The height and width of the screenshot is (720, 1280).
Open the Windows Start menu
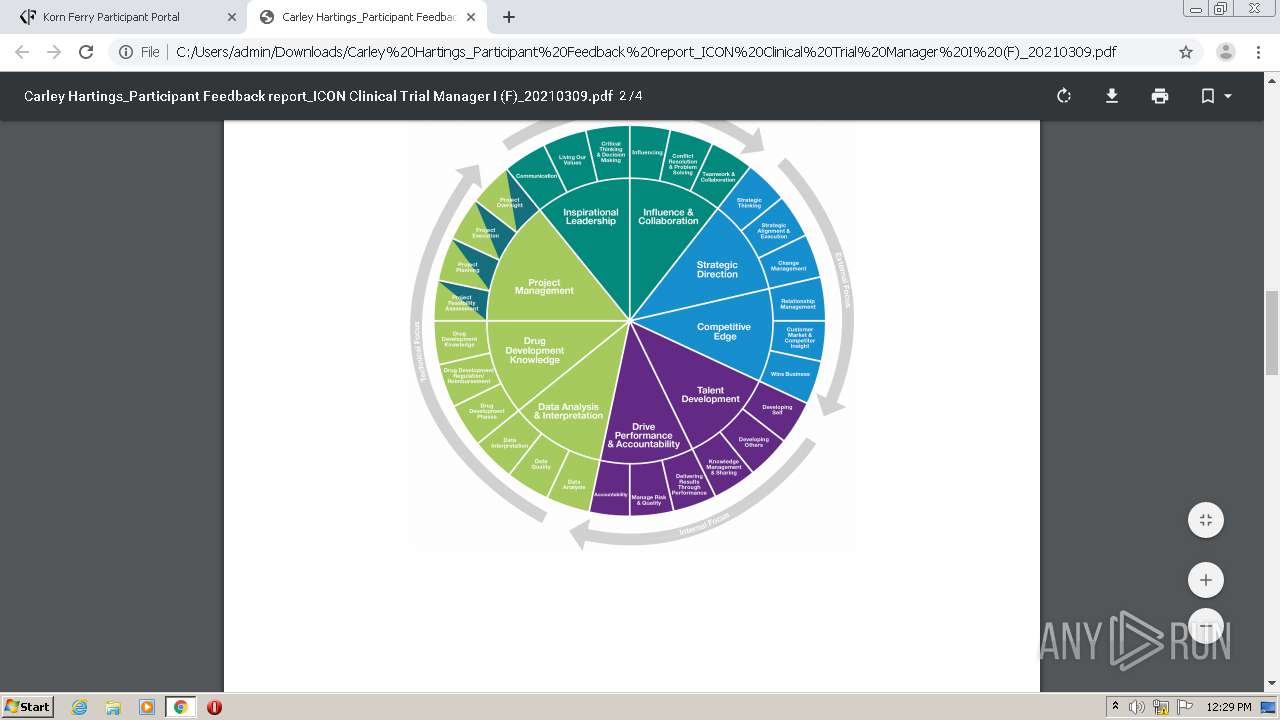point(27,706)
